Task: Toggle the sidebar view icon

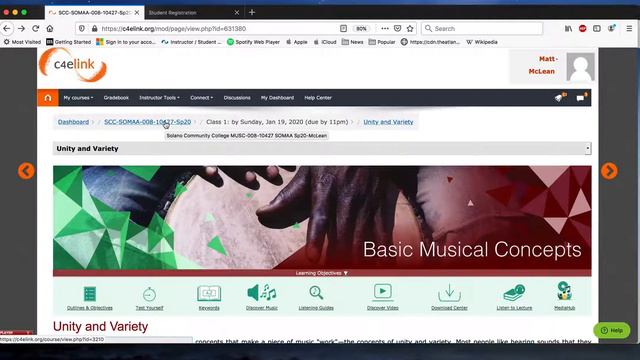Action: (x=597, y=29)
